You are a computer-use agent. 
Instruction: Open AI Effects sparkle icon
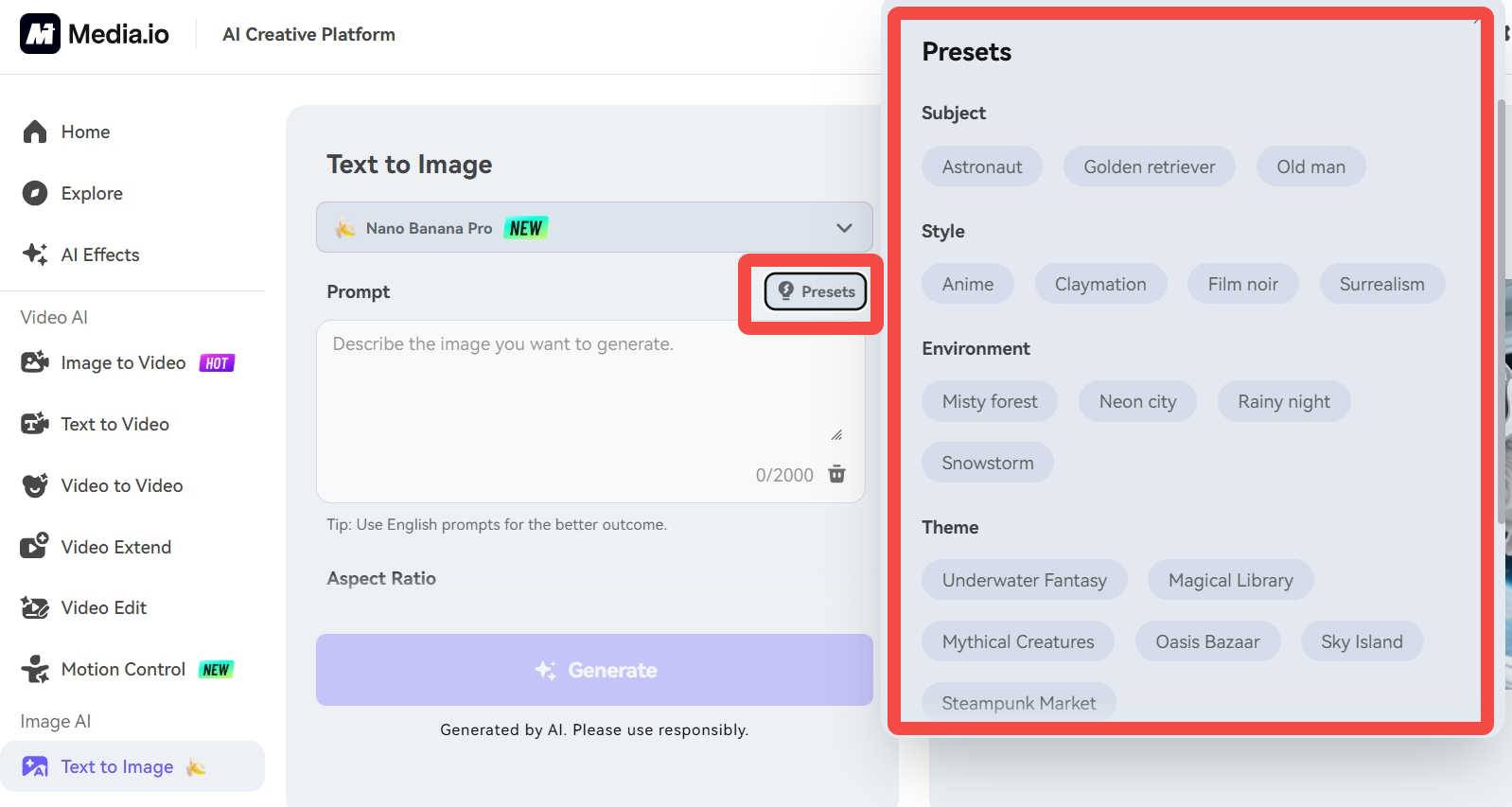(35, 254)
